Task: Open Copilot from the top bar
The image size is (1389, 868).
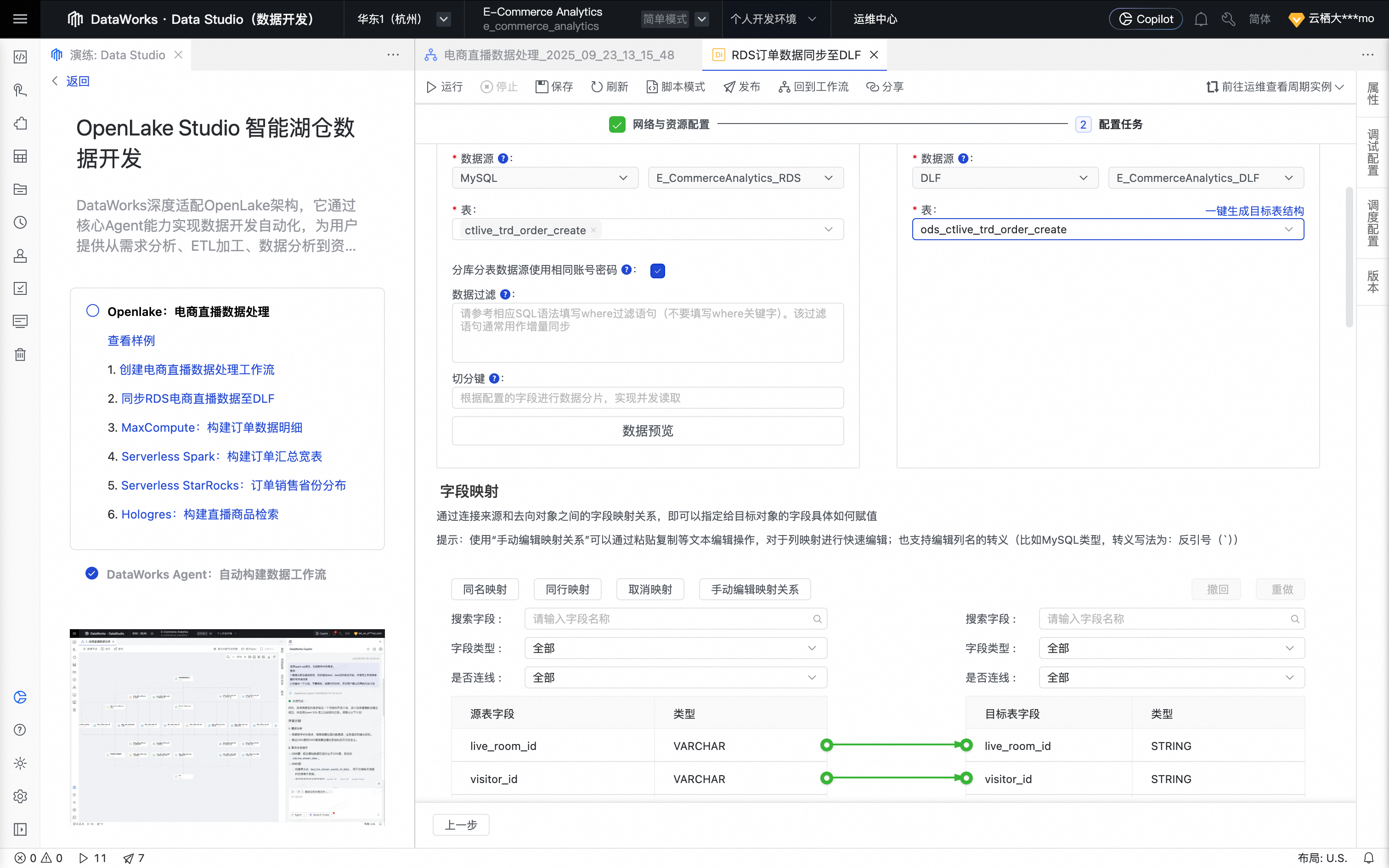Action: point(1146,19)
